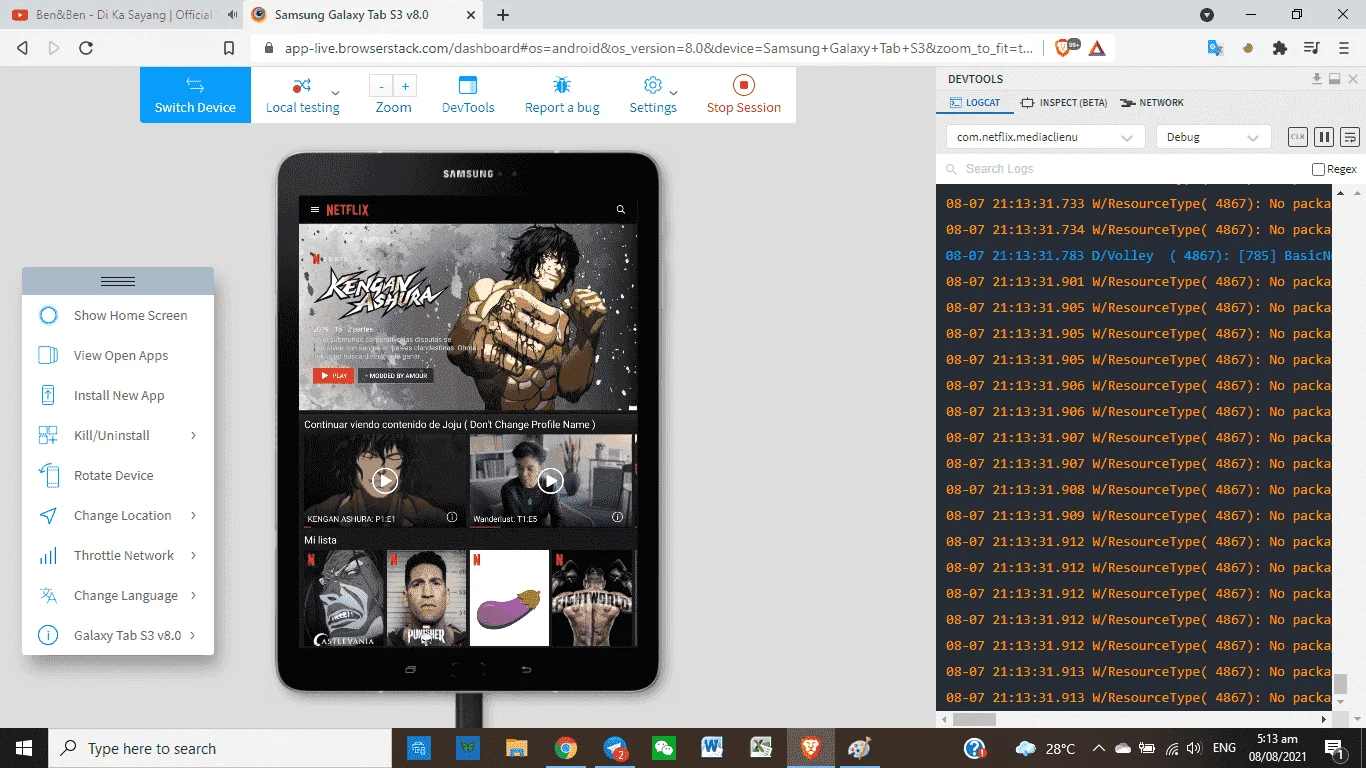Open Chrome from the taskbar
Viewport: 1366px width, 768px height.
tap(566, 748)
